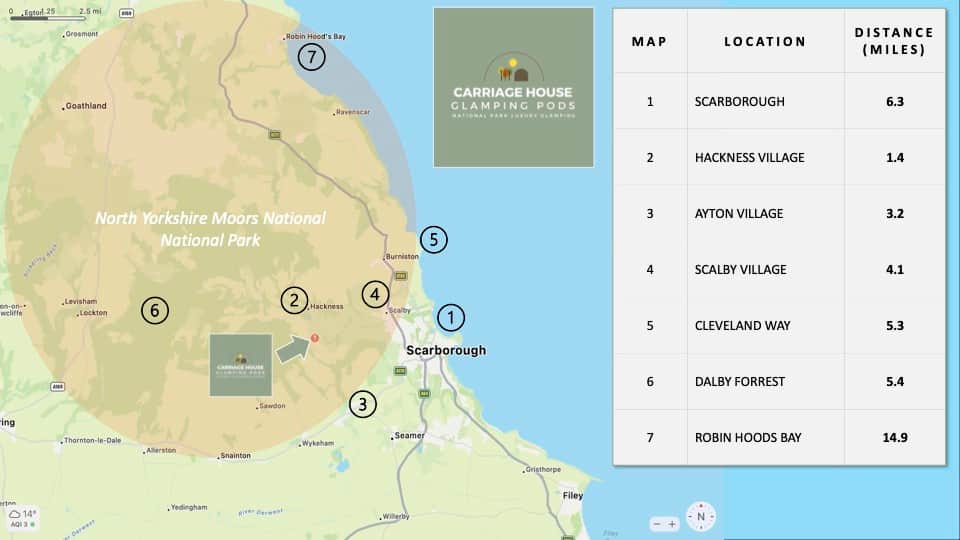Click the AQI 3 air quality indicator
960x540 pixels.
coord(22,525)
